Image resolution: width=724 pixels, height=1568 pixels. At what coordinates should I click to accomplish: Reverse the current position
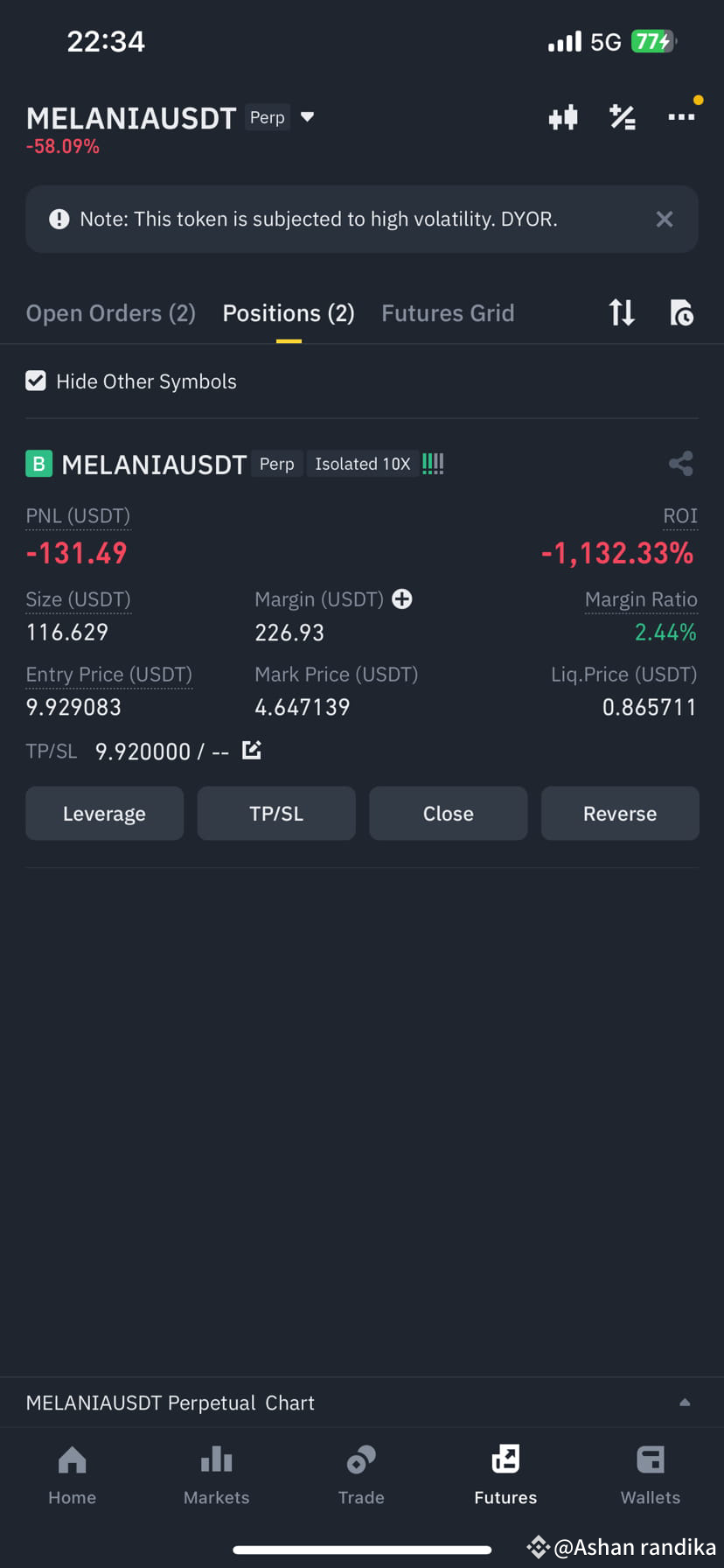pos(620,813)
